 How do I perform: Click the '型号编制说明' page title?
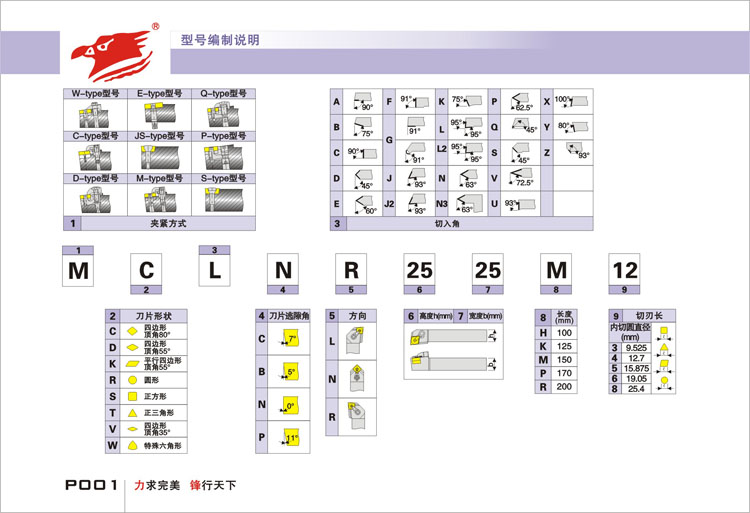coord(220,40)
